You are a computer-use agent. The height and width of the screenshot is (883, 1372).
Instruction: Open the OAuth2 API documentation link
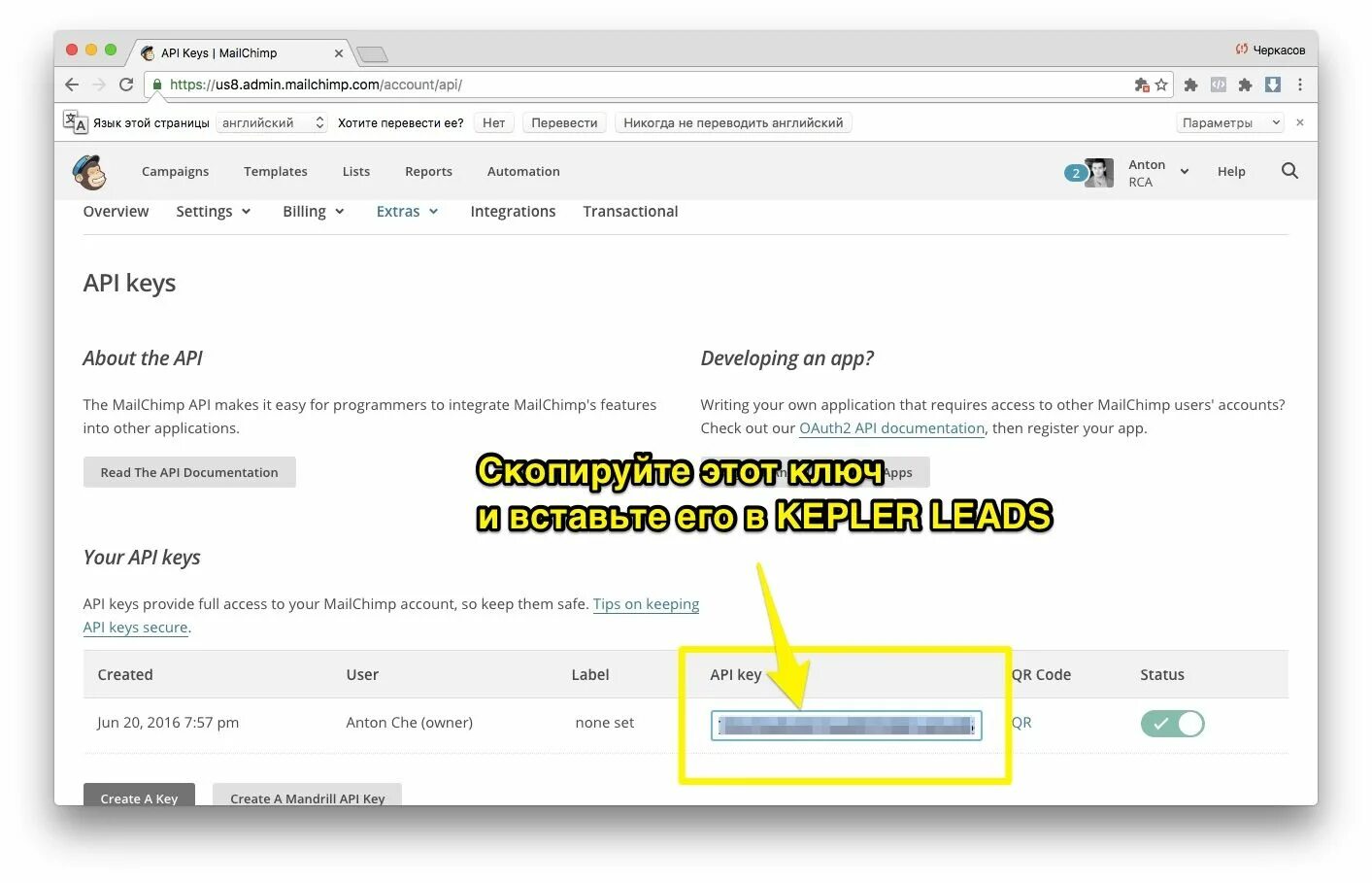pyautogui.click(x=891, y=428)
